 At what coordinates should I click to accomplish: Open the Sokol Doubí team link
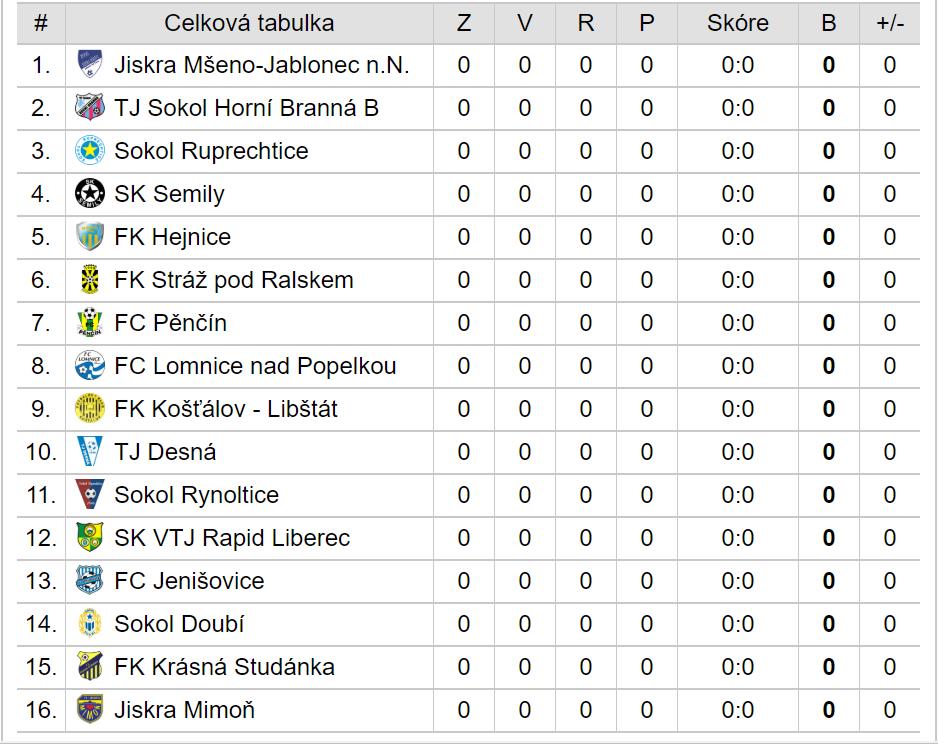pyautogui.click(x=179, y=624)
